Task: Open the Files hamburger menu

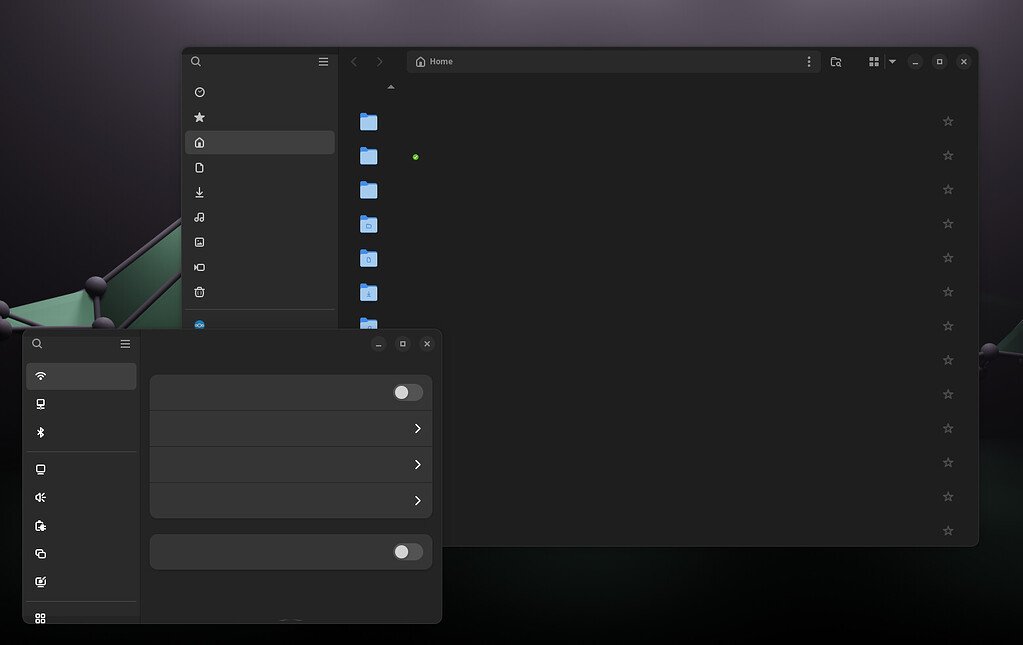Action: (x=323, y=61)
